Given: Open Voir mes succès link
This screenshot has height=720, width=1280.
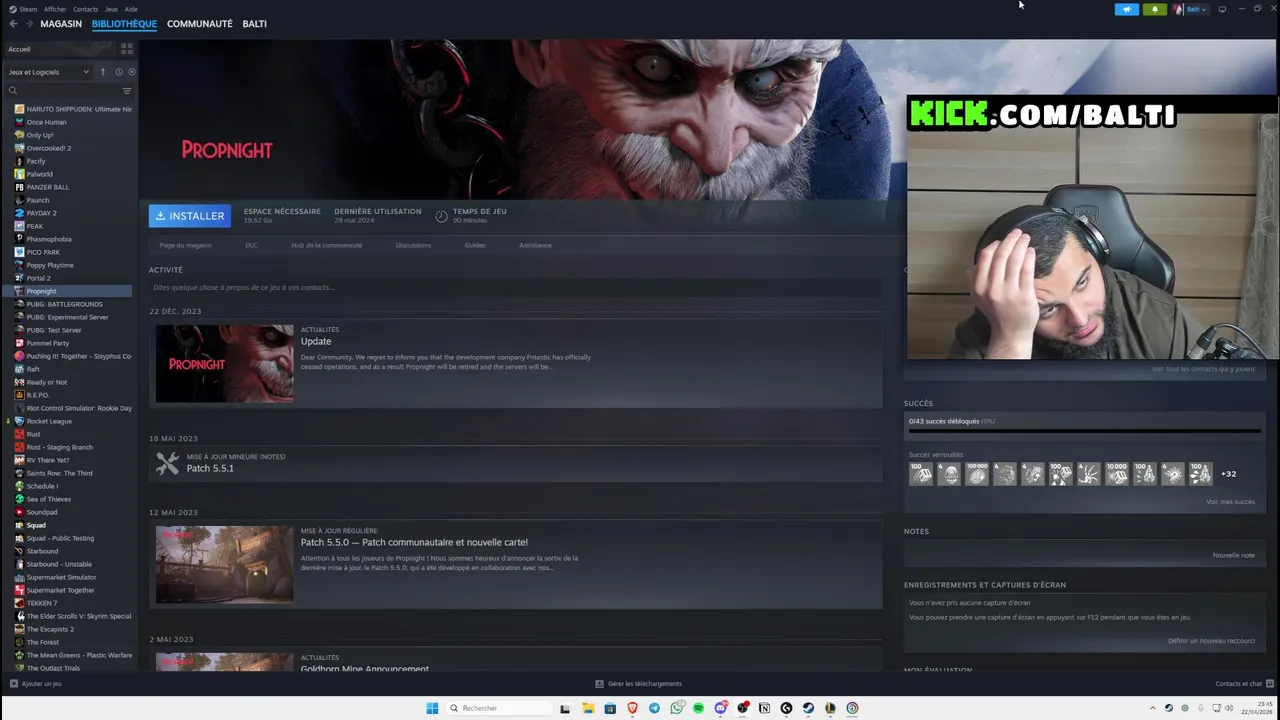Looking at the screenshot, I should (x=1230, y=502).
